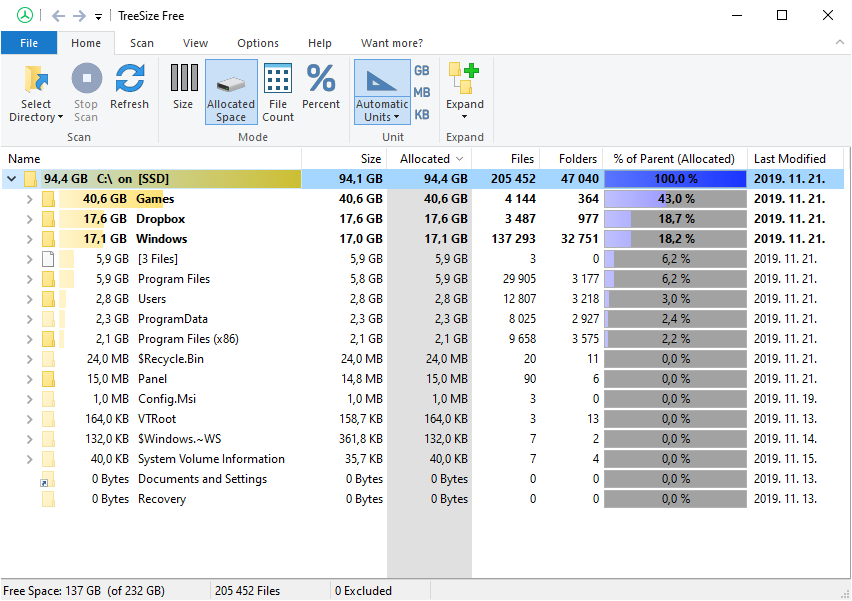Click the Stop Scan icon
This screenshot has width=852, height=601.
[86, 78]
